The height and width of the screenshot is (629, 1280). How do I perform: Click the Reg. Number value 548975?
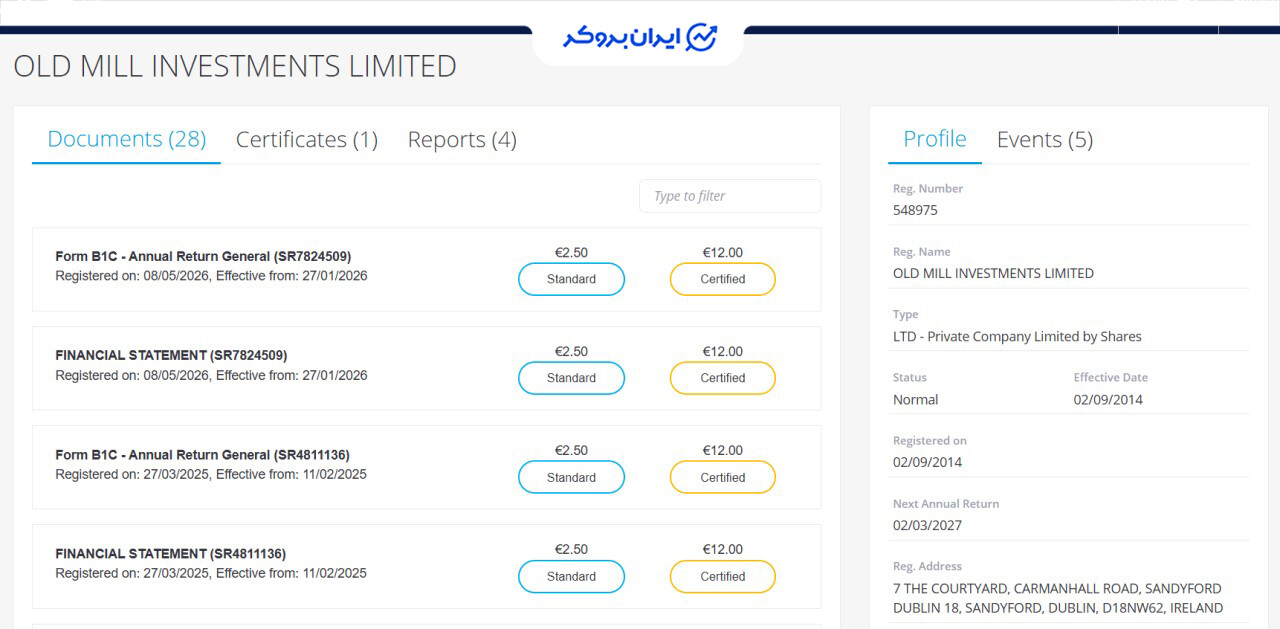coord(915,210)
